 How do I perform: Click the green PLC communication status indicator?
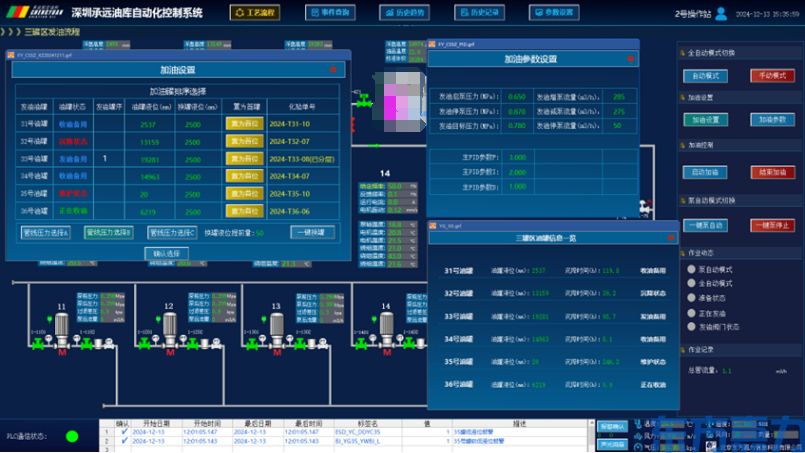[x=72, y=436]
